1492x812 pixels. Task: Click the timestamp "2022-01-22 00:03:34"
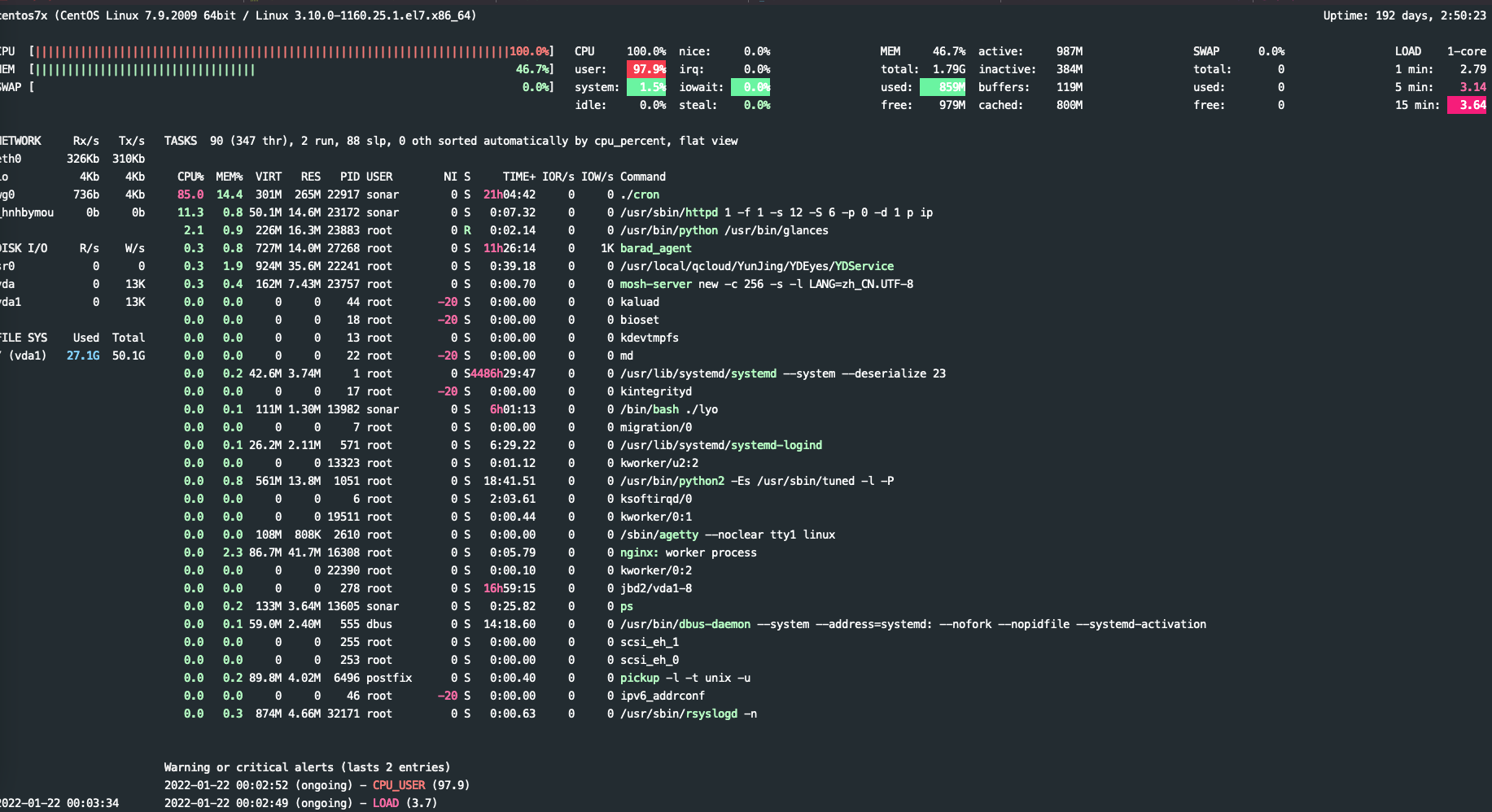(59, 803)
